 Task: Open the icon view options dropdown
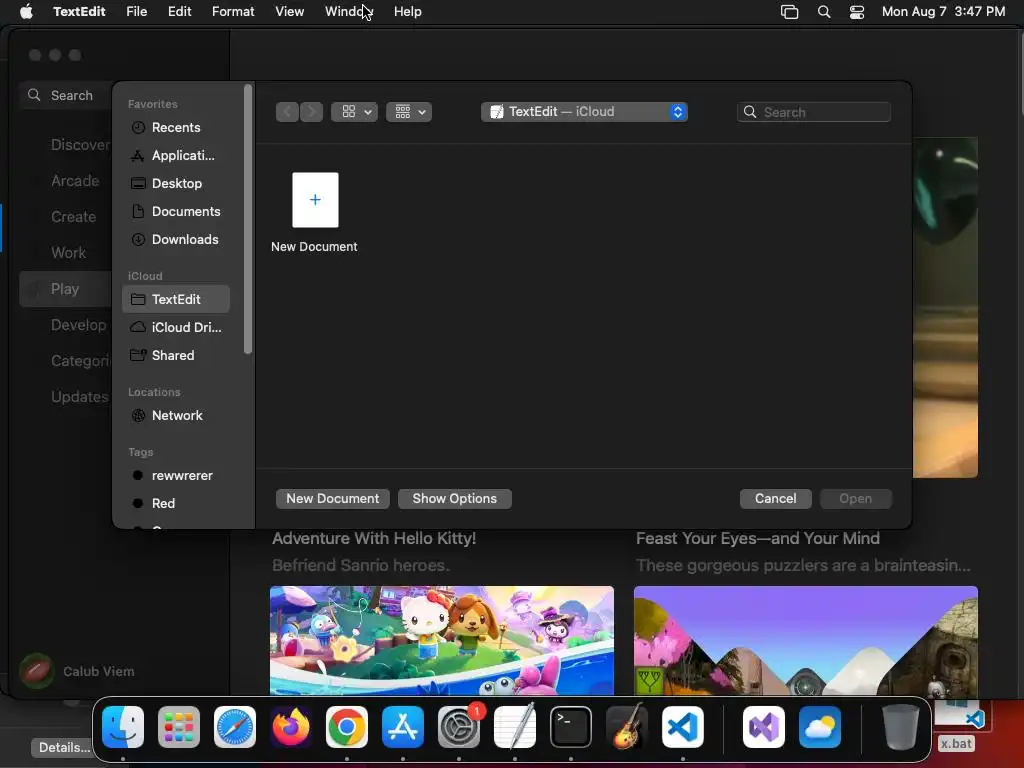[355, 112]
